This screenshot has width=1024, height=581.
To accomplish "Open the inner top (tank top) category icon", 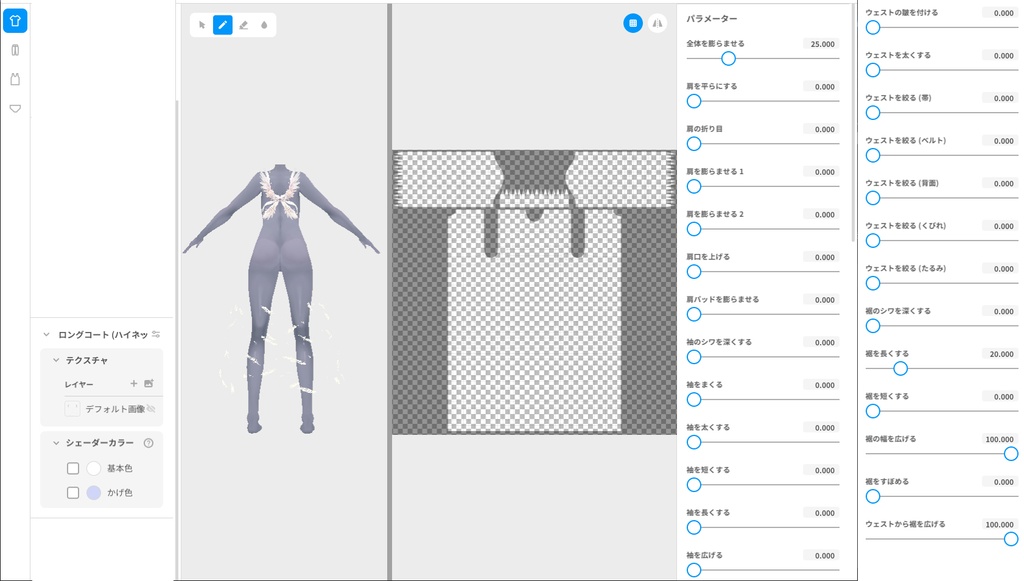I will coord(15,79).
